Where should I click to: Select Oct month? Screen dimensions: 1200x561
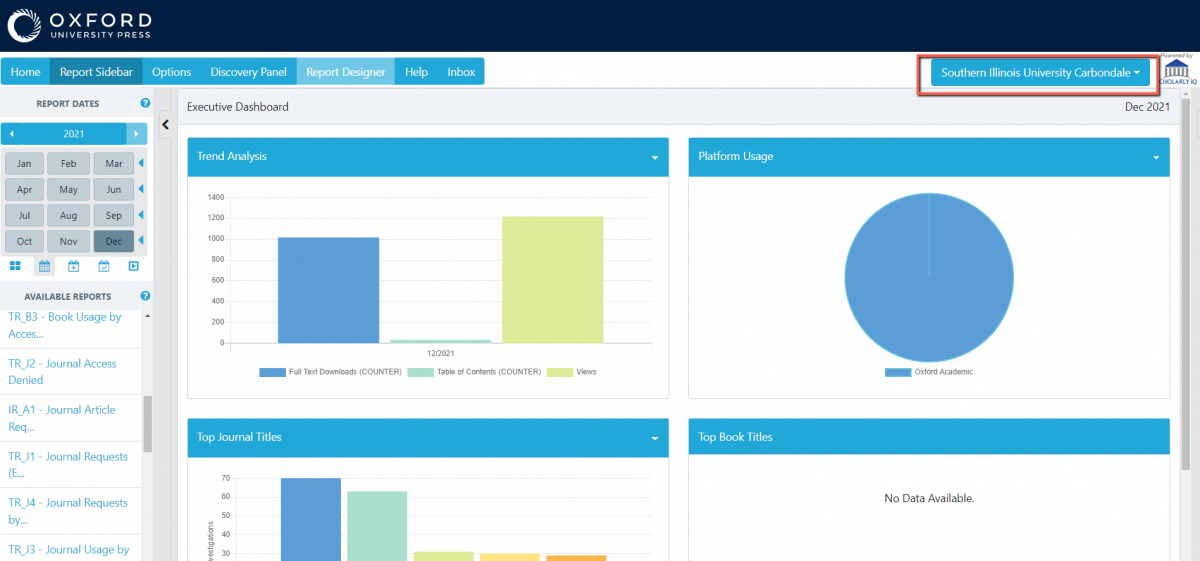(x=24, y=241)
